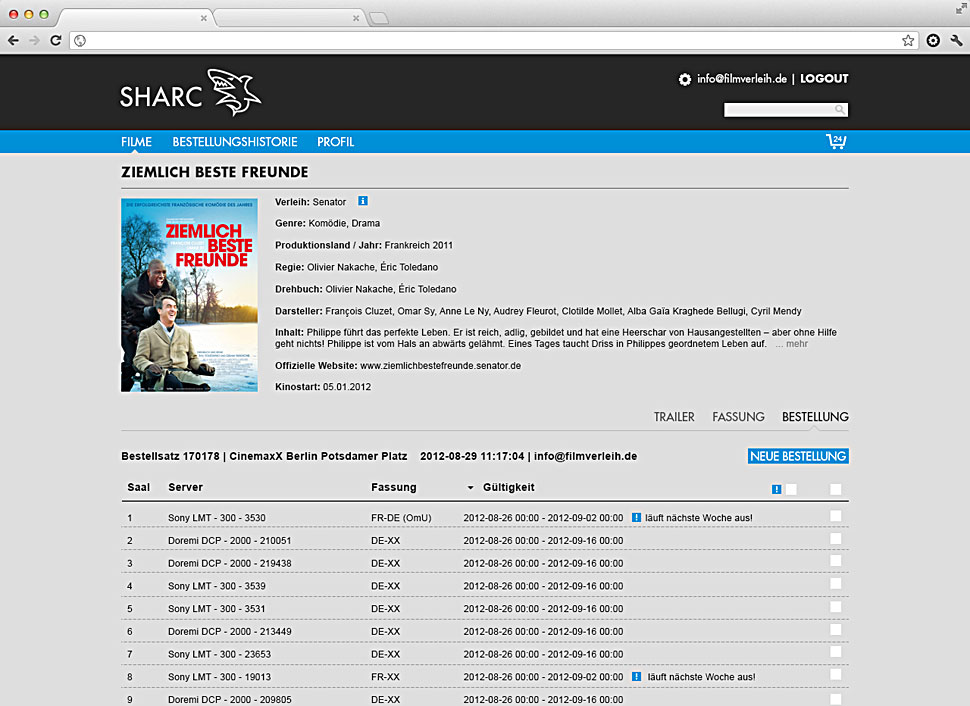Open the browser wrench menu
Viewport: 970px width, 706px height.
pyautogui.click(x=956, y=41)
